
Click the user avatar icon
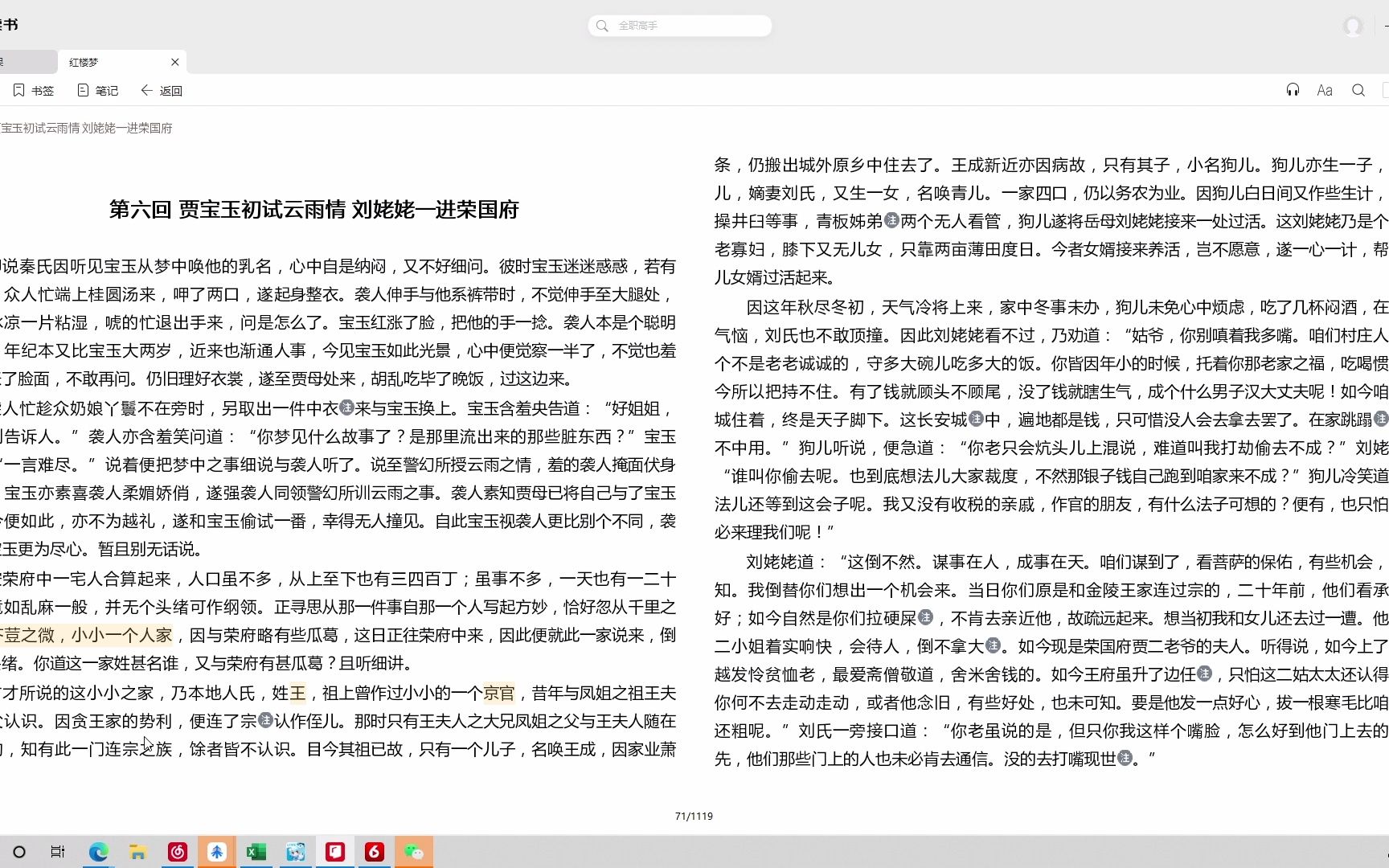click(x=1354, y=27)
